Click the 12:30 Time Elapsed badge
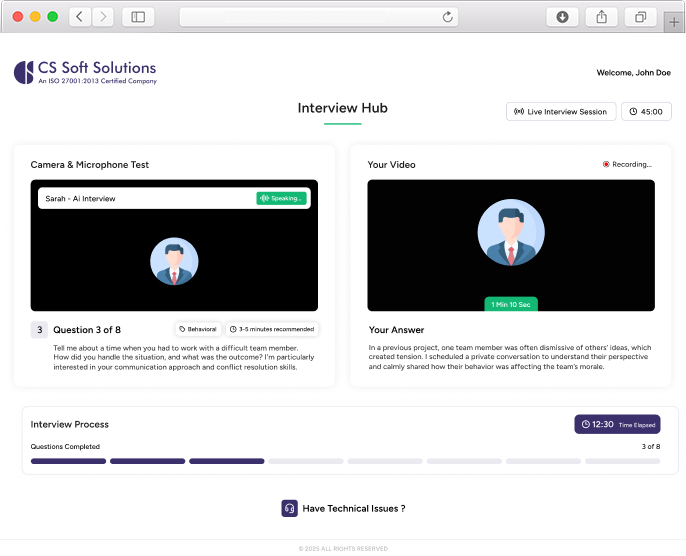Viewport: 686px width, 556px height. (x=617, y=424)
